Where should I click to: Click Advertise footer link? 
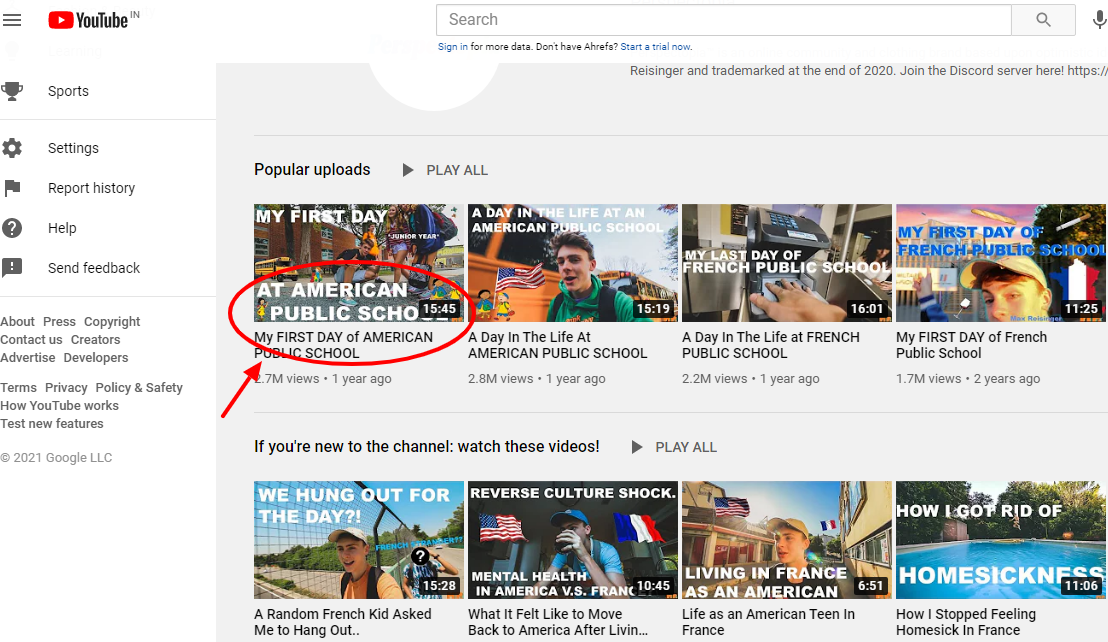[28, 357]
